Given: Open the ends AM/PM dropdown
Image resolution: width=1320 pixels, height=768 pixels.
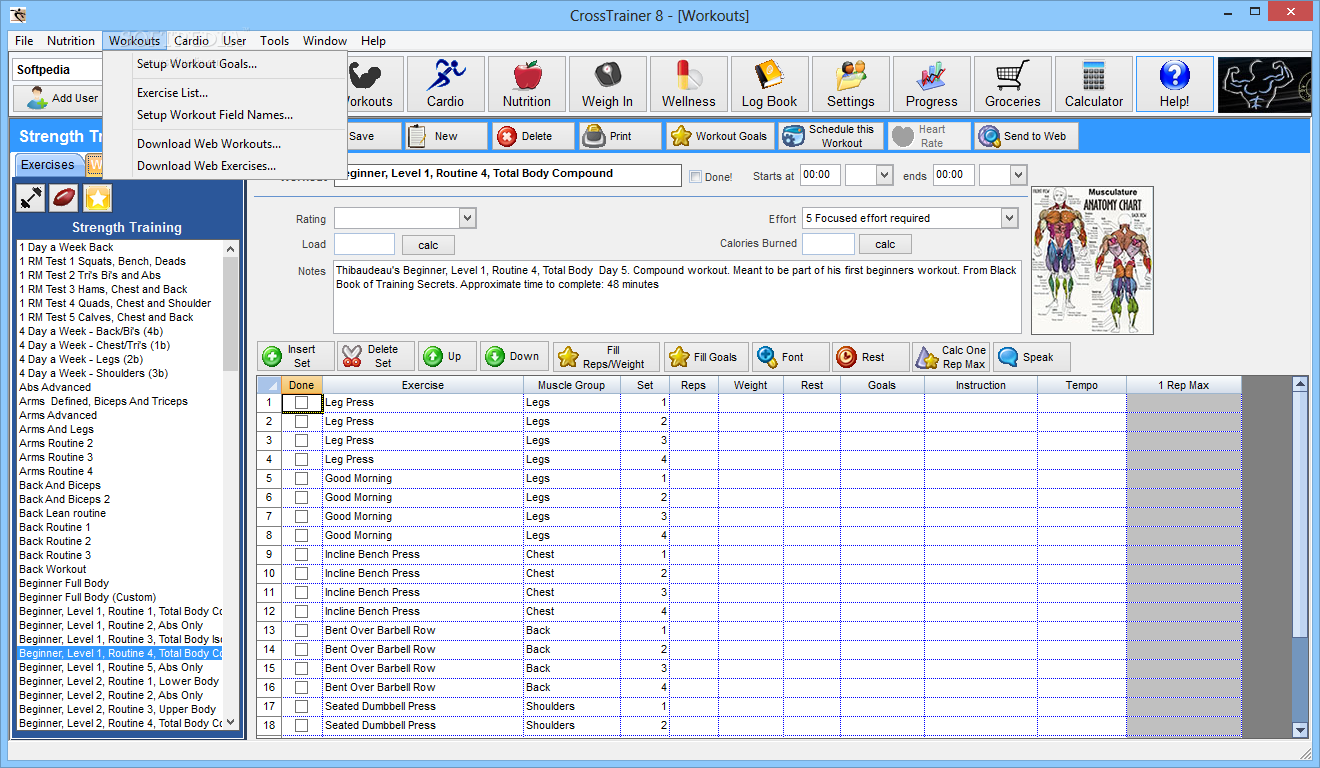Looking at the screenshot, I should 1017,175.
